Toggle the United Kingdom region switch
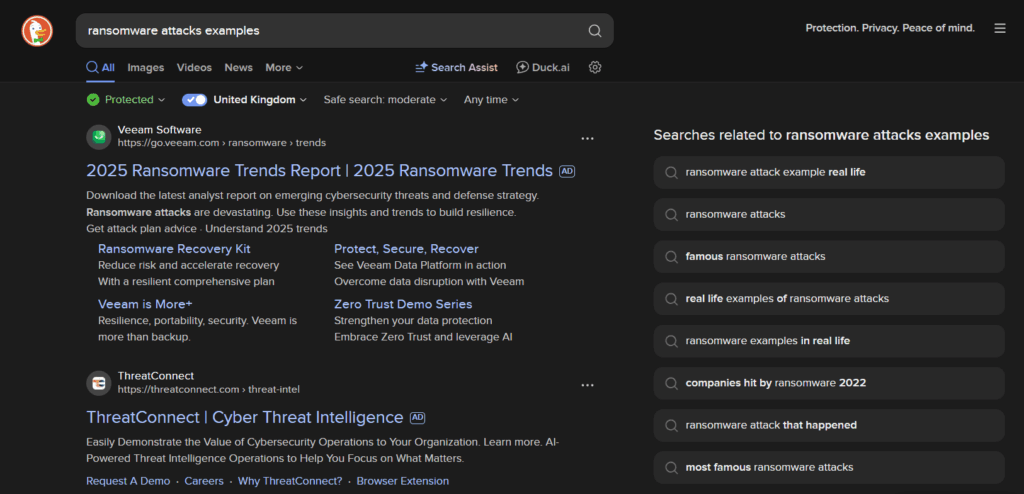The height and width of the screenshot is (494, 1024). pyautogui.click(x=194, y=100)
